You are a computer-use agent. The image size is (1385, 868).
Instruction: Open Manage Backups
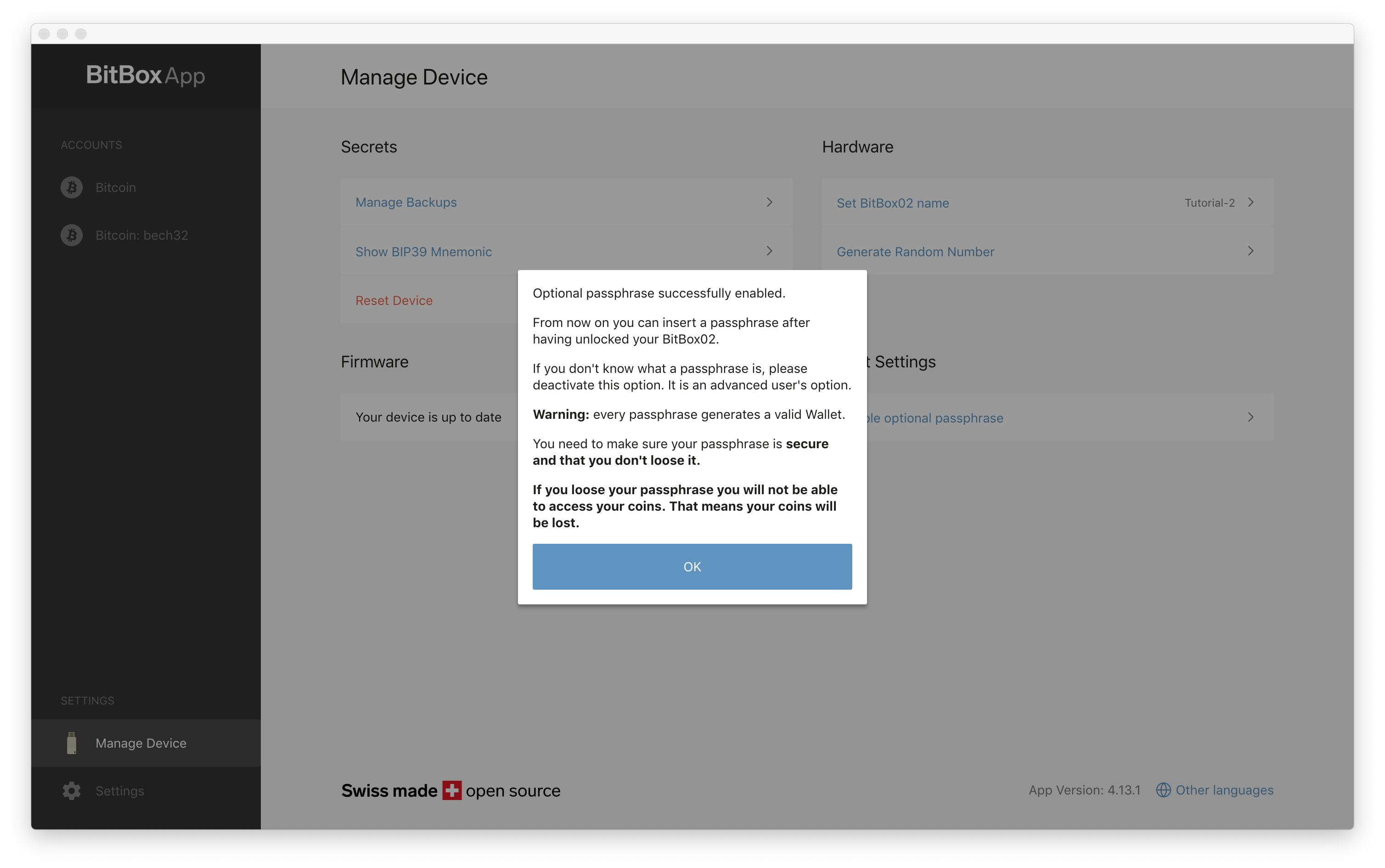tap(566, 202)
